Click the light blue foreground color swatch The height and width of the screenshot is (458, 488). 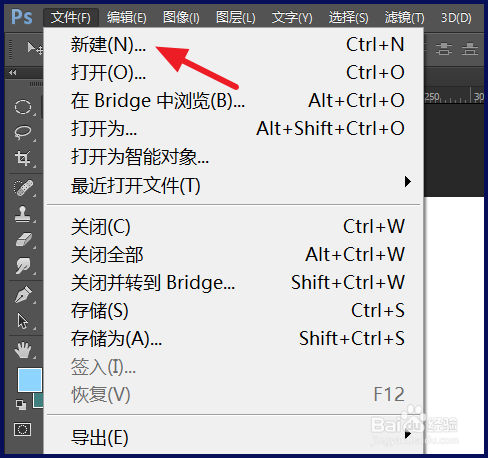point(30,380)
